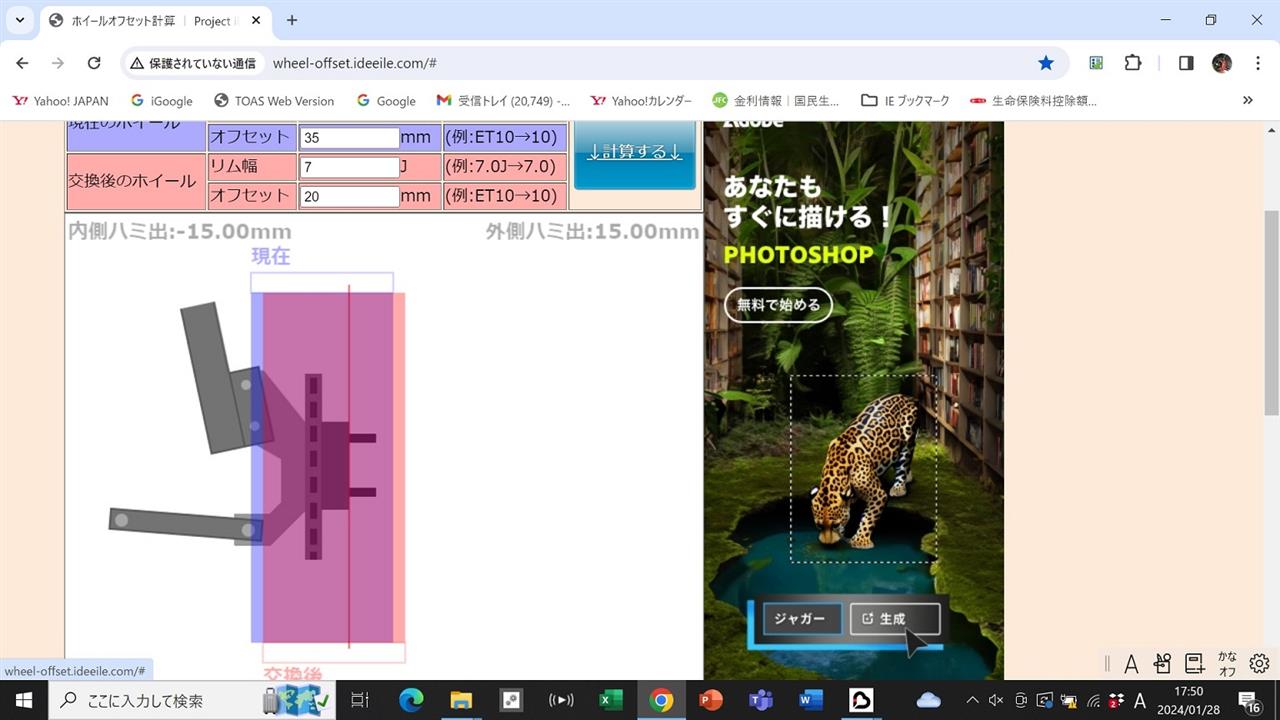Show hidden system tray icons

tap(972, 700)
